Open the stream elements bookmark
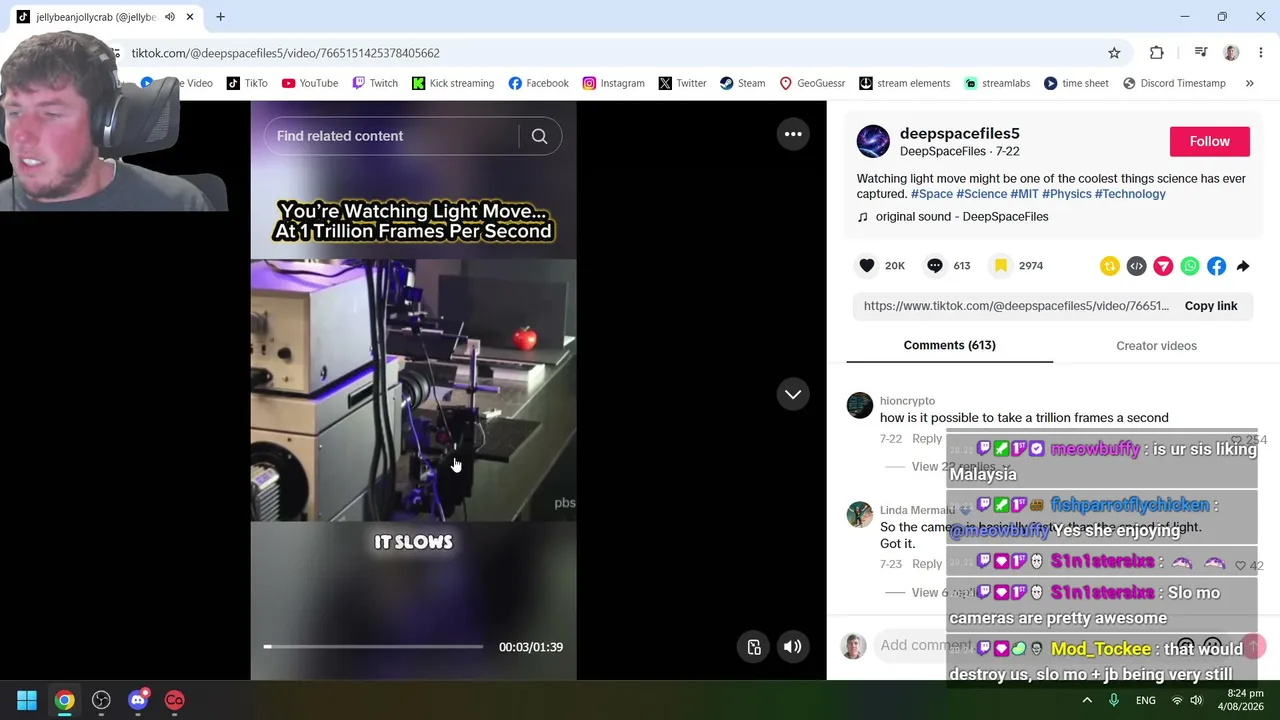This screenshot has width=1280, height=720. click(x=904, y=83)
